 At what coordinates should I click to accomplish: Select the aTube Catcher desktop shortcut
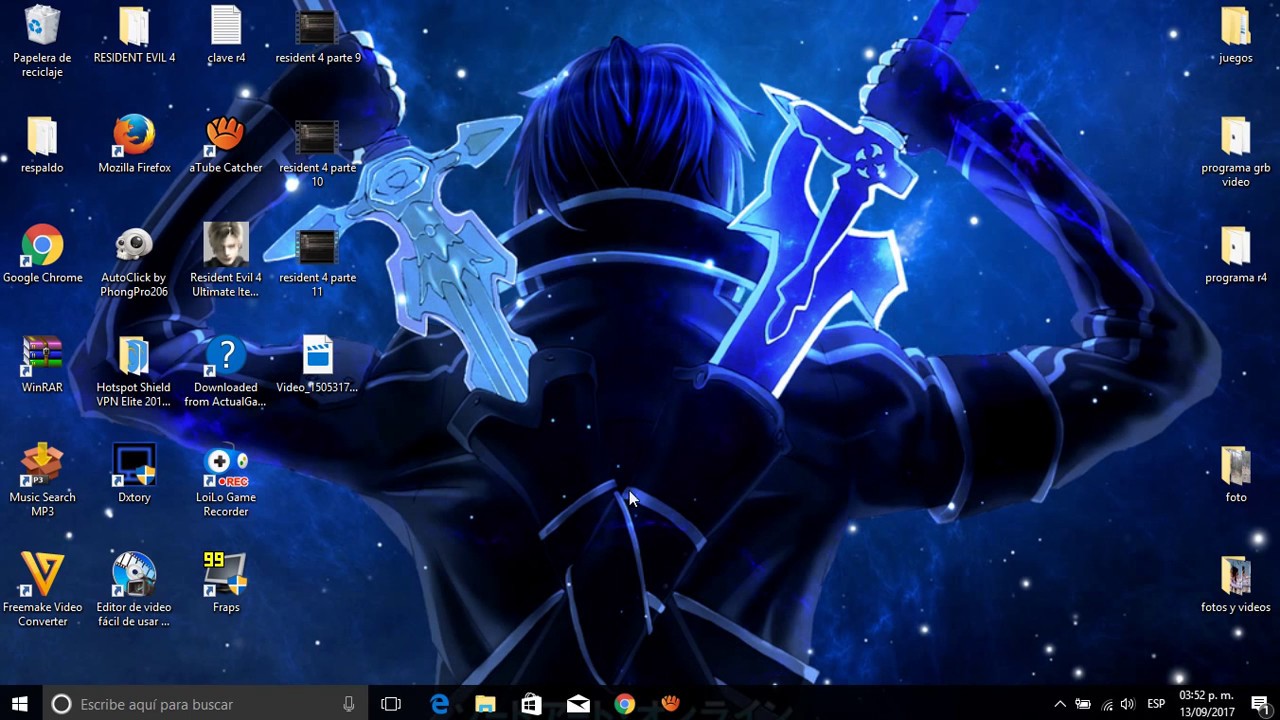226,145
